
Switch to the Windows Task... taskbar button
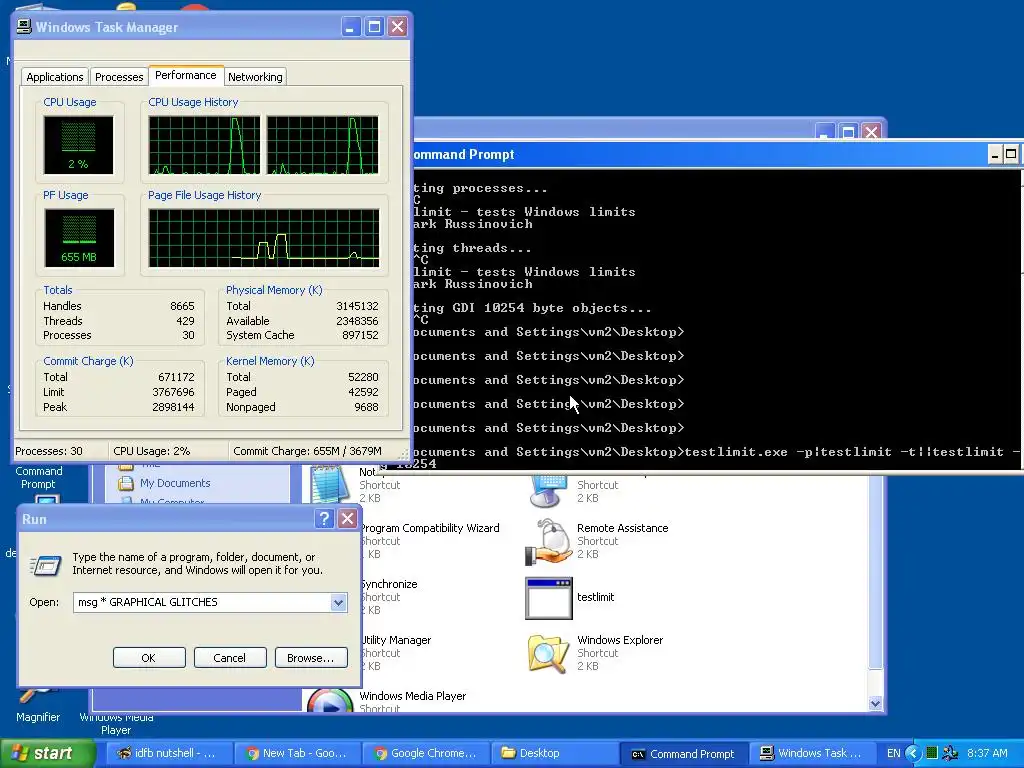pos(811,754)
